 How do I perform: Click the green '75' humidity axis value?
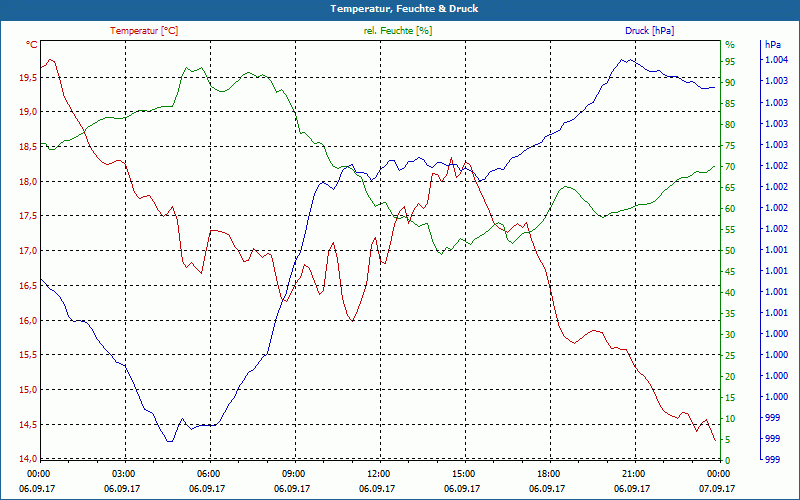[x=730, y=146]
